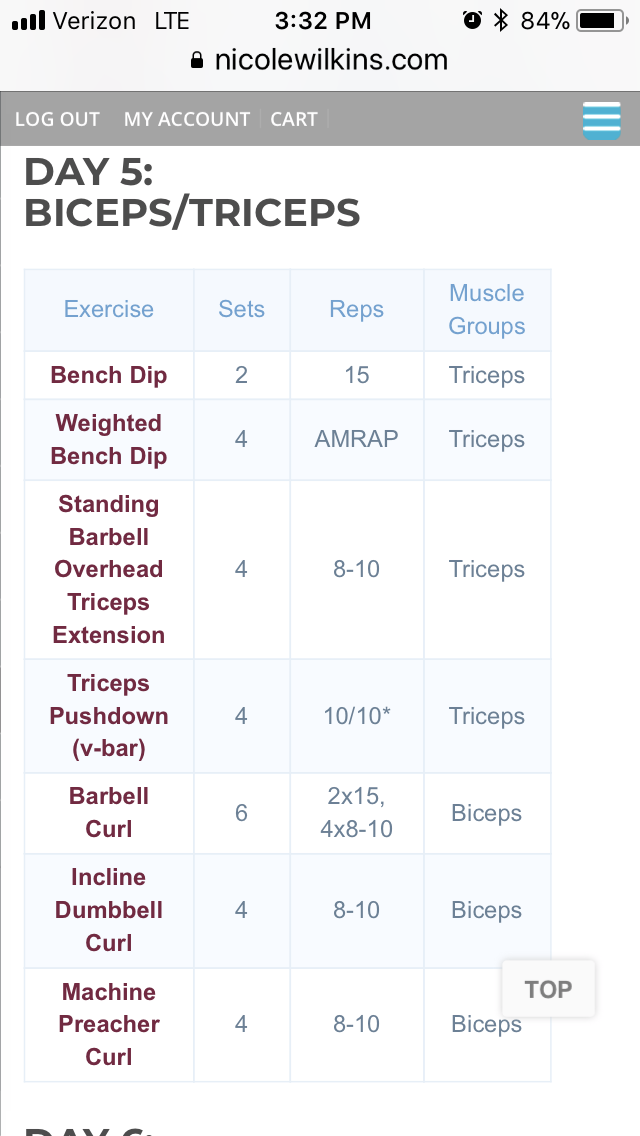The image size is (640, 1136).
Task: Select the Machine Preacher Curl link
Action: [109, 1024]
